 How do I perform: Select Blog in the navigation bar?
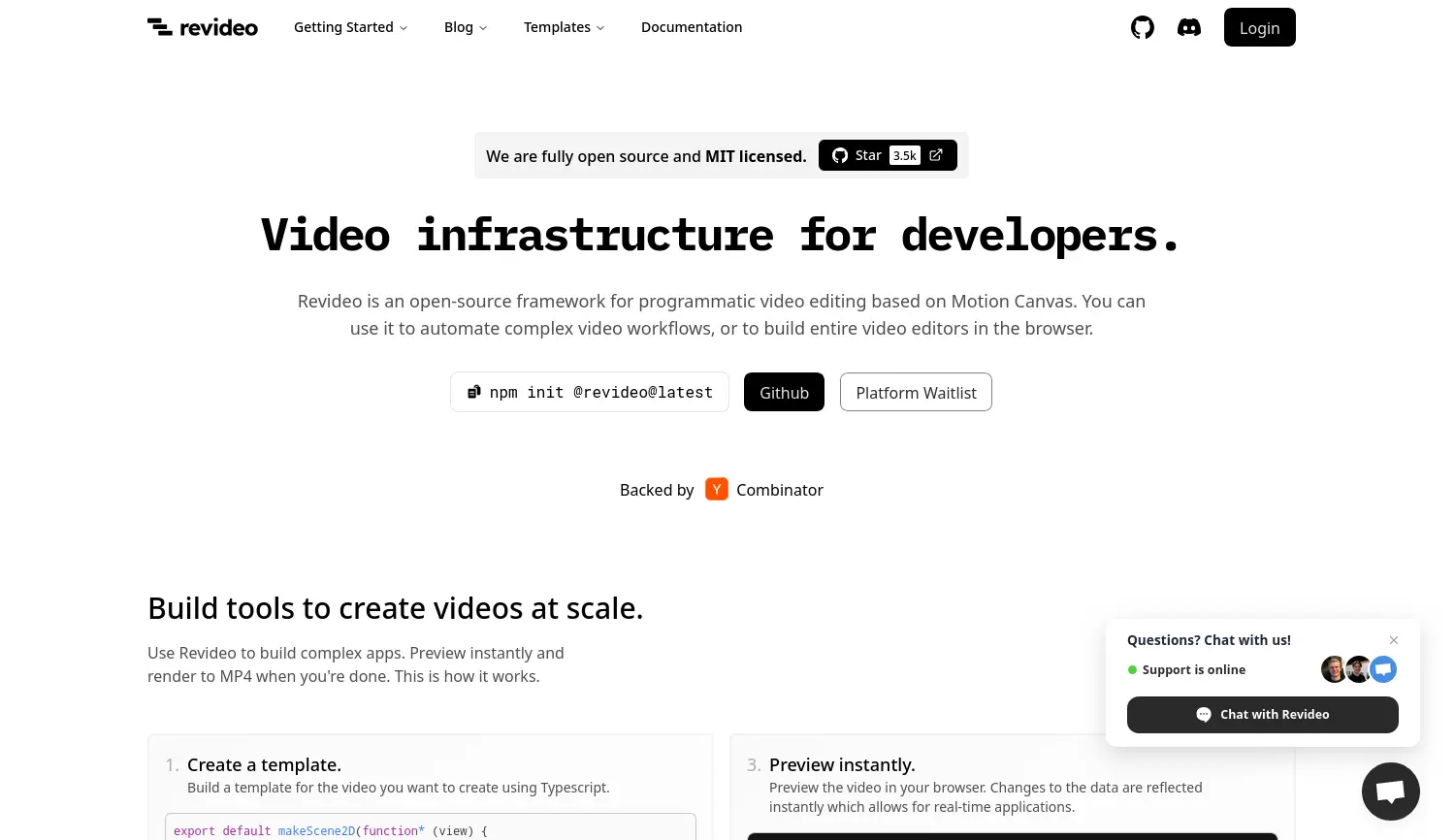pos(459,27)
